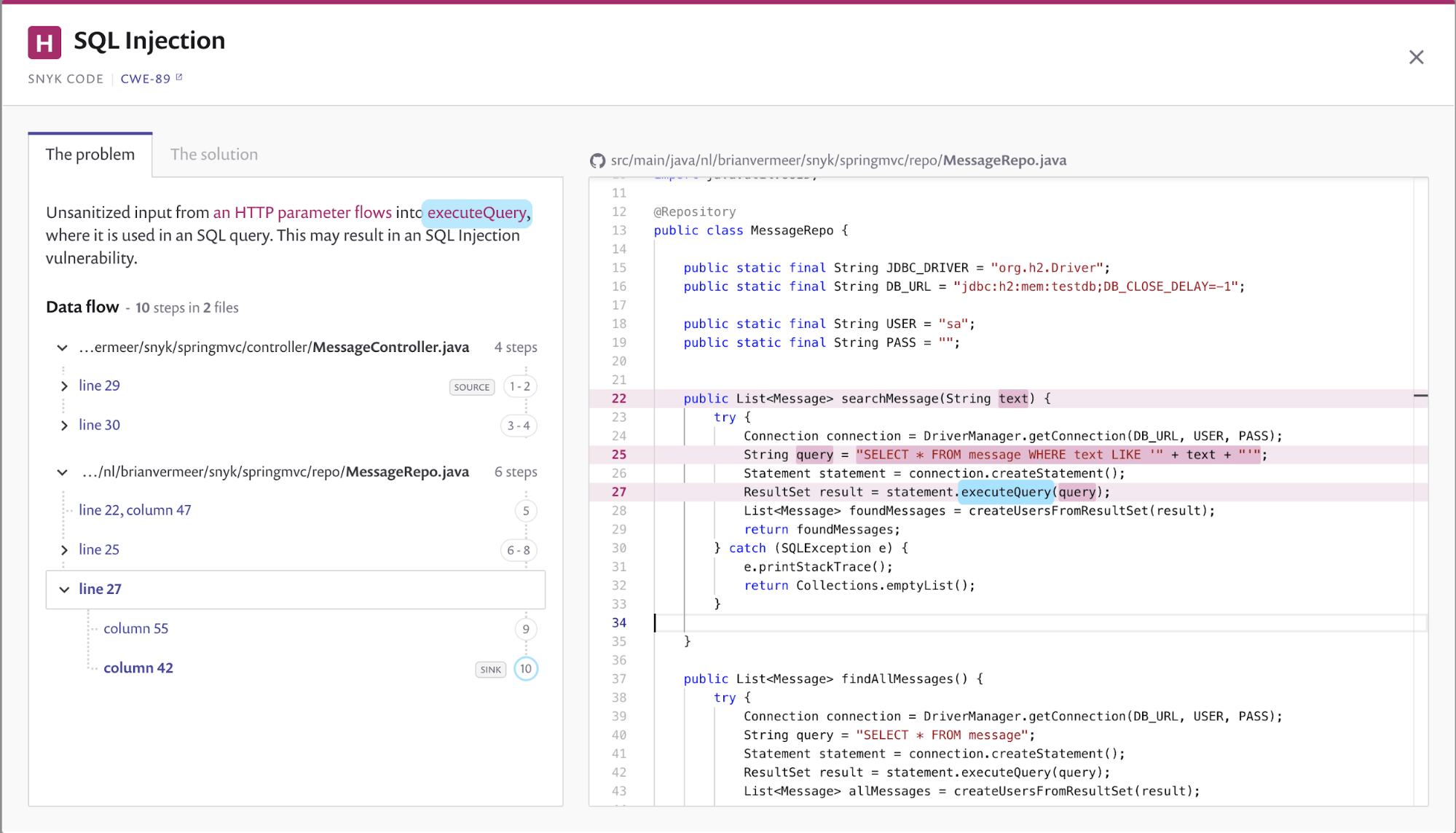Switch to The solution tab
The height and width of the screenshot is (833, 1456).
pos(213,154)
